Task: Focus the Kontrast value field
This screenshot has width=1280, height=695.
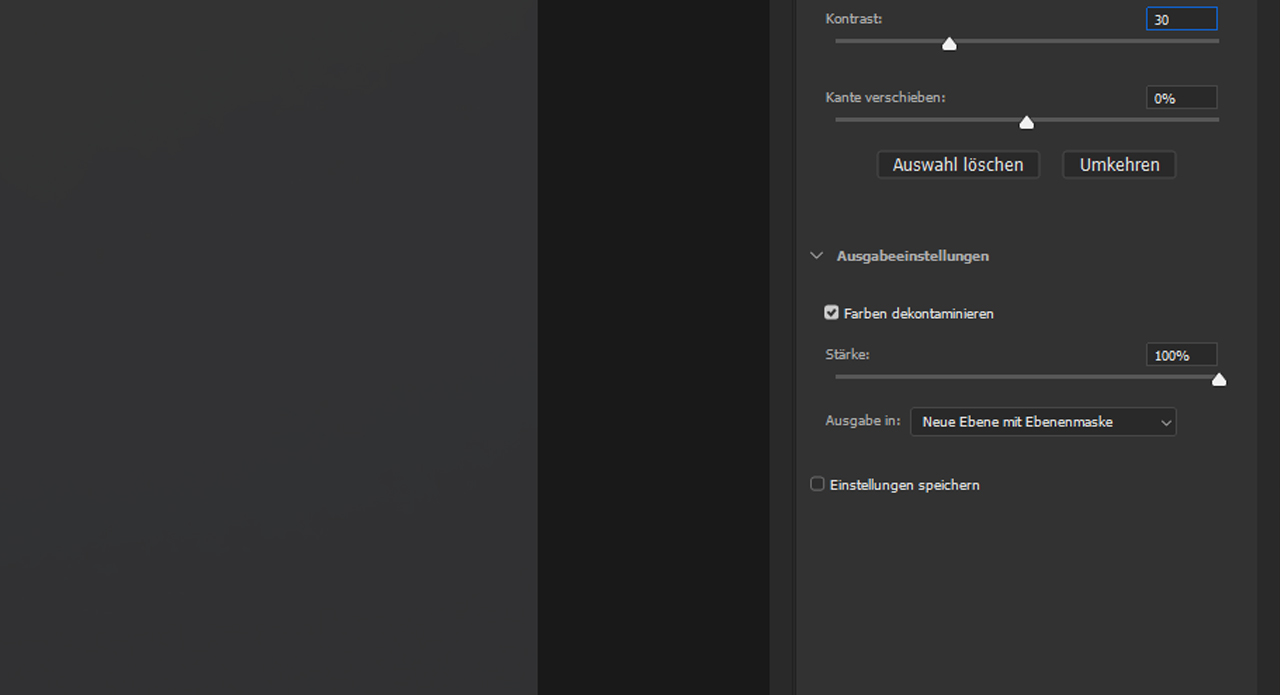Action: click(1181, 19)
